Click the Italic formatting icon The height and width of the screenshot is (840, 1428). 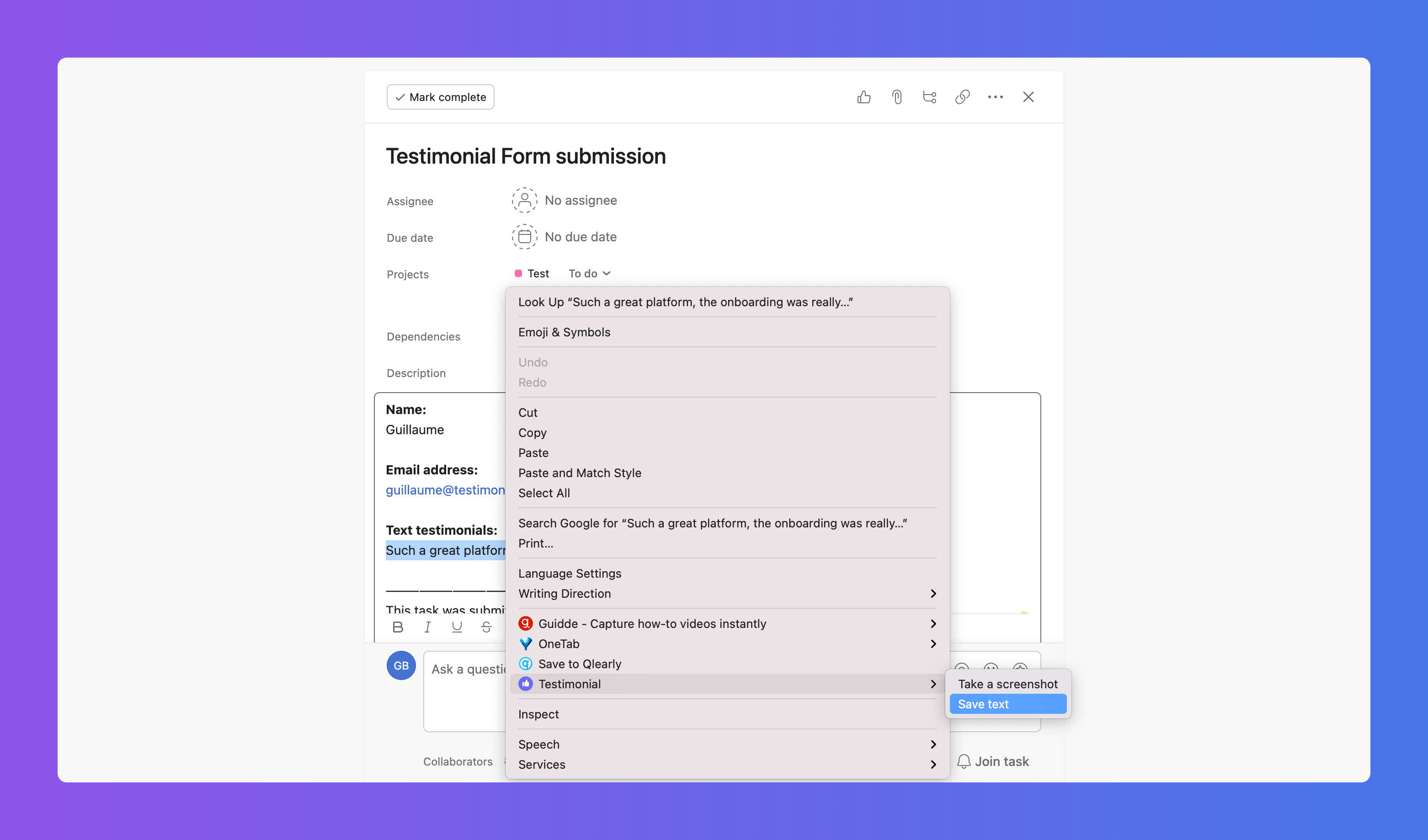[427, 627]
